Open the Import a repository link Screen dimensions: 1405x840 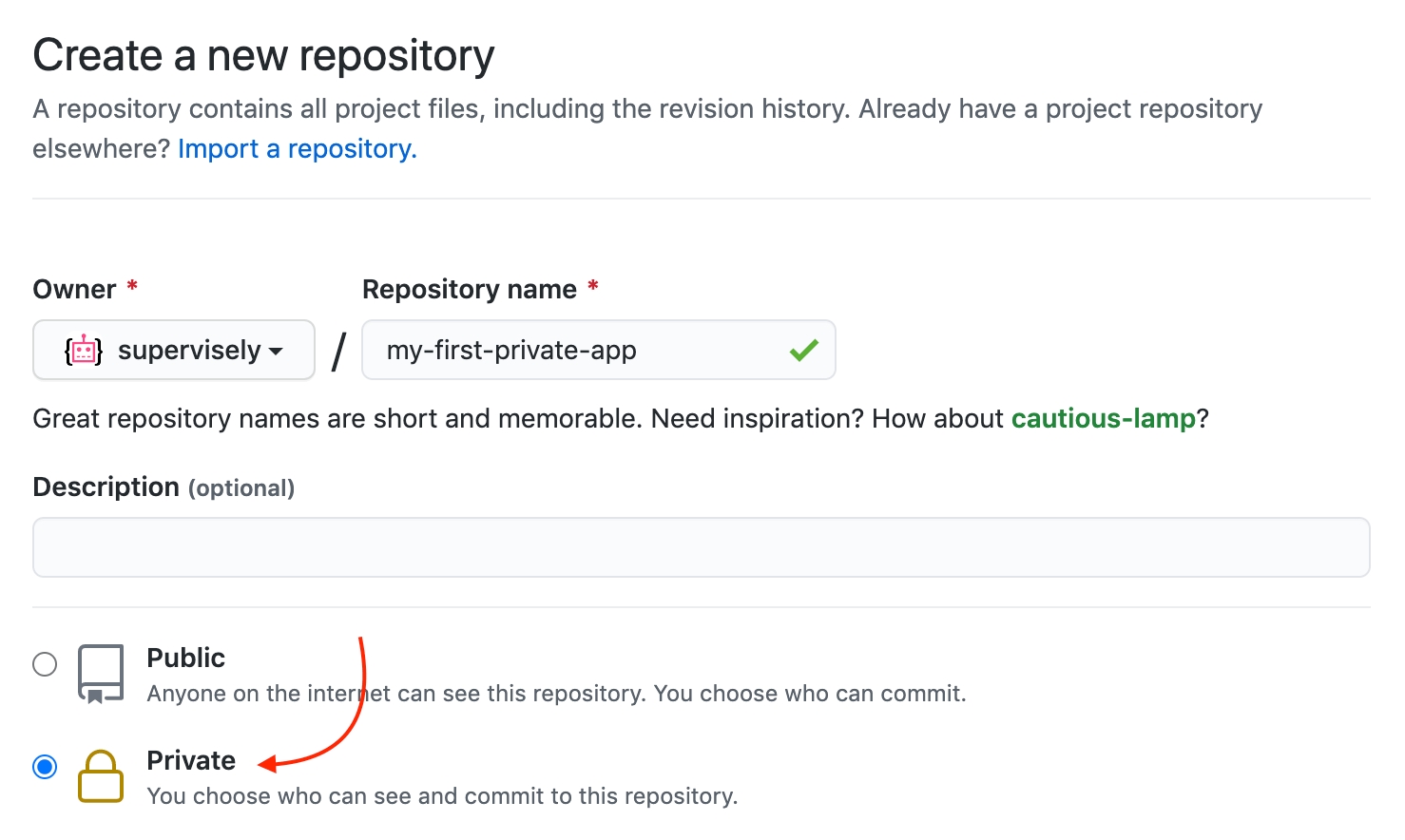[297, 149]
